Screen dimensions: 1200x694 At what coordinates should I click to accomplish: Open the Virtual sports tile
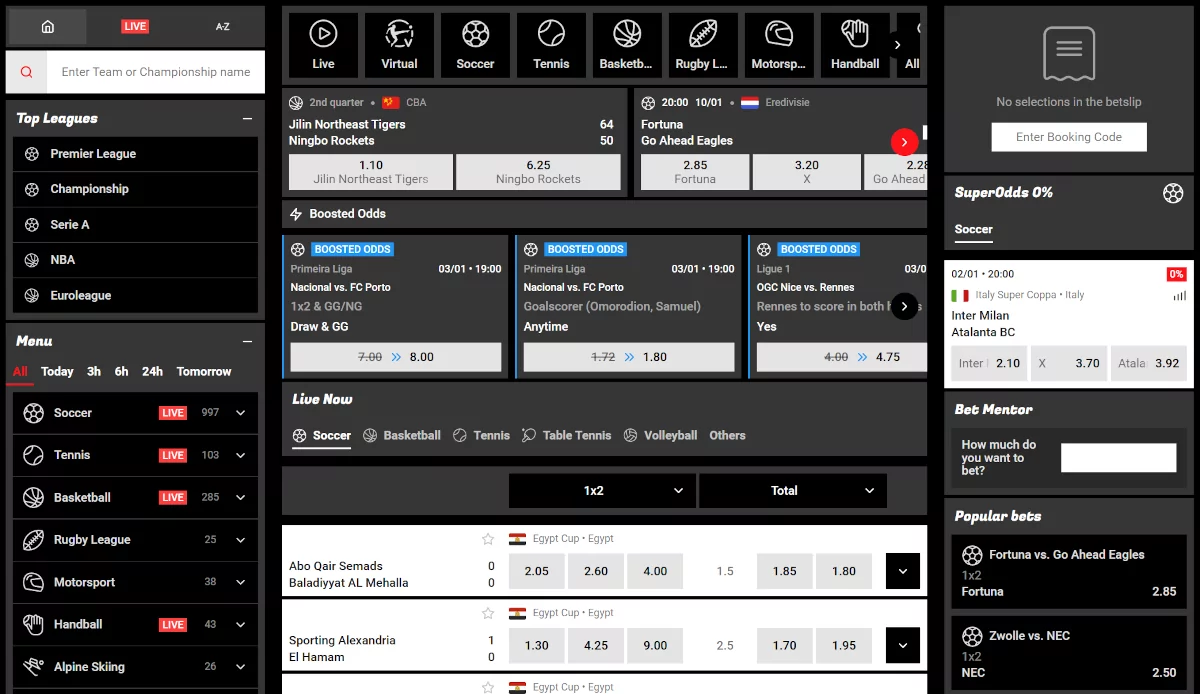pyautogui.click(x=399, y=45)
